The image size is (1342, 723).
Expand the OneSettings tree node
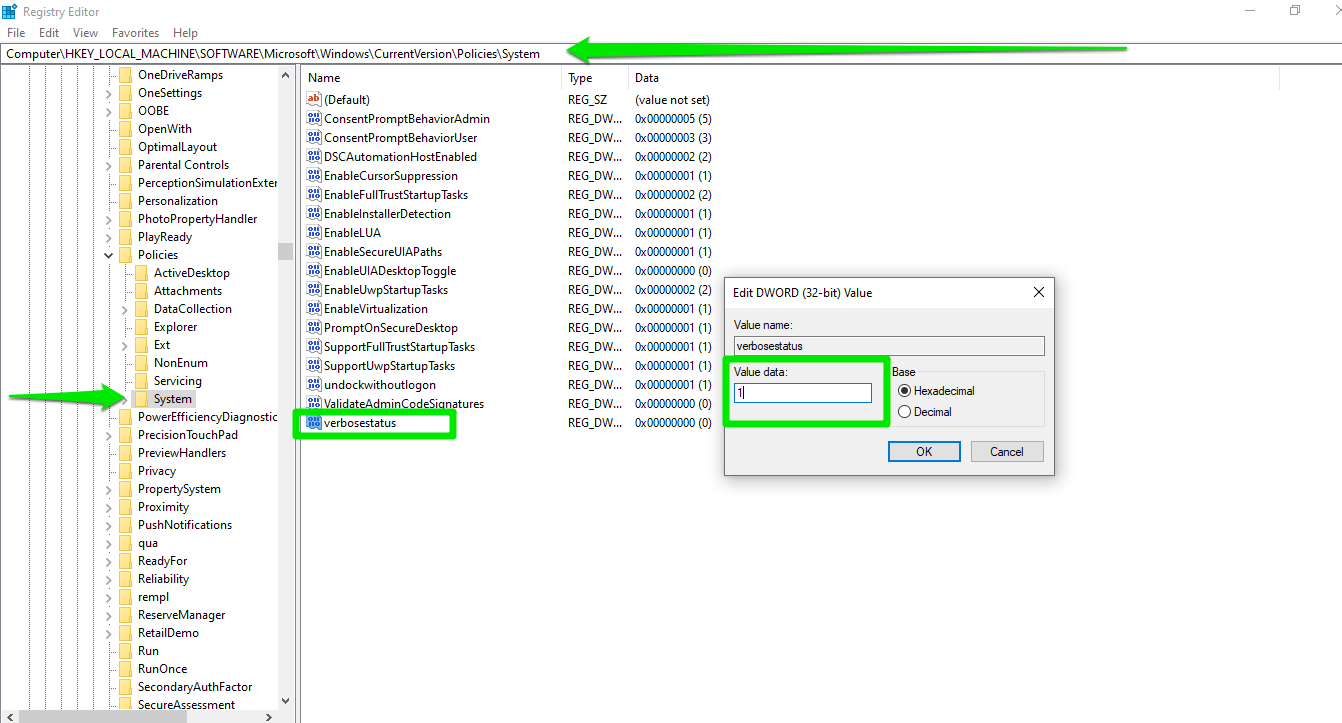click(x=109, y=93)
